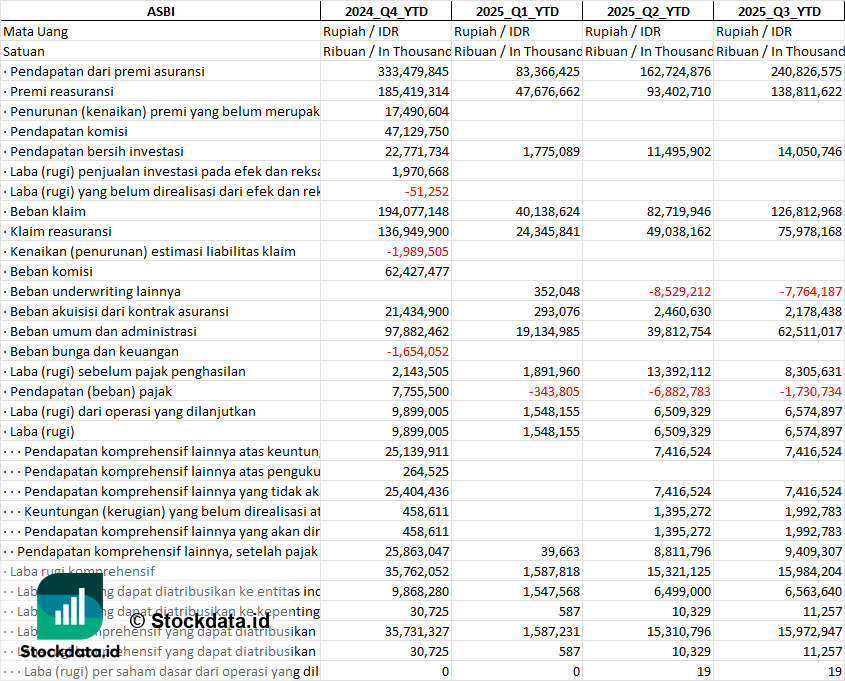Select the 2024_Q4_YTD column header
845x681 pixels.
tap(385, 11)
